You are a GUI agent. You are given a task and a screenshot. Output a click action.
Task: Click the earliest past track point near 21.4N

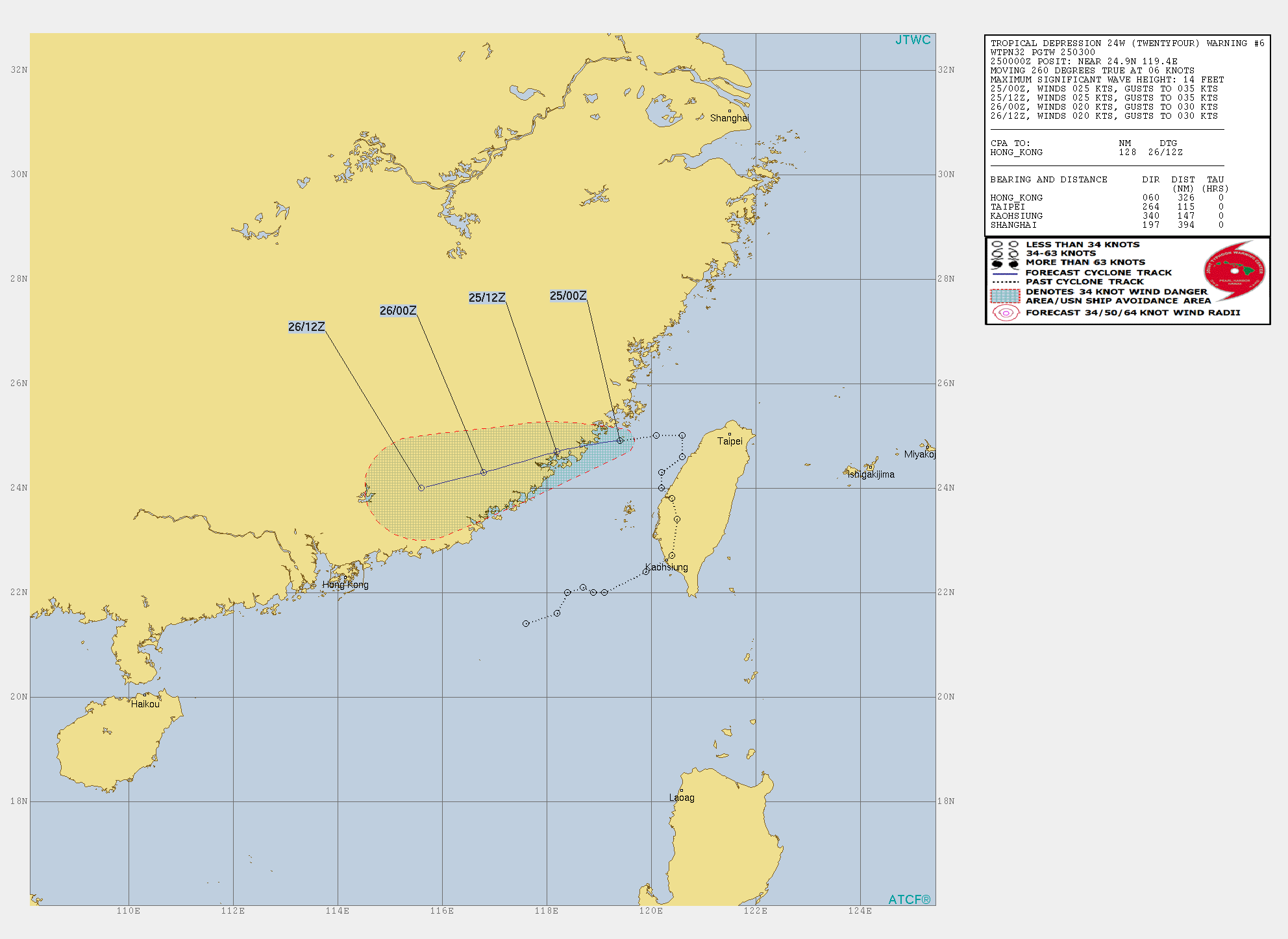click(526, 624)
